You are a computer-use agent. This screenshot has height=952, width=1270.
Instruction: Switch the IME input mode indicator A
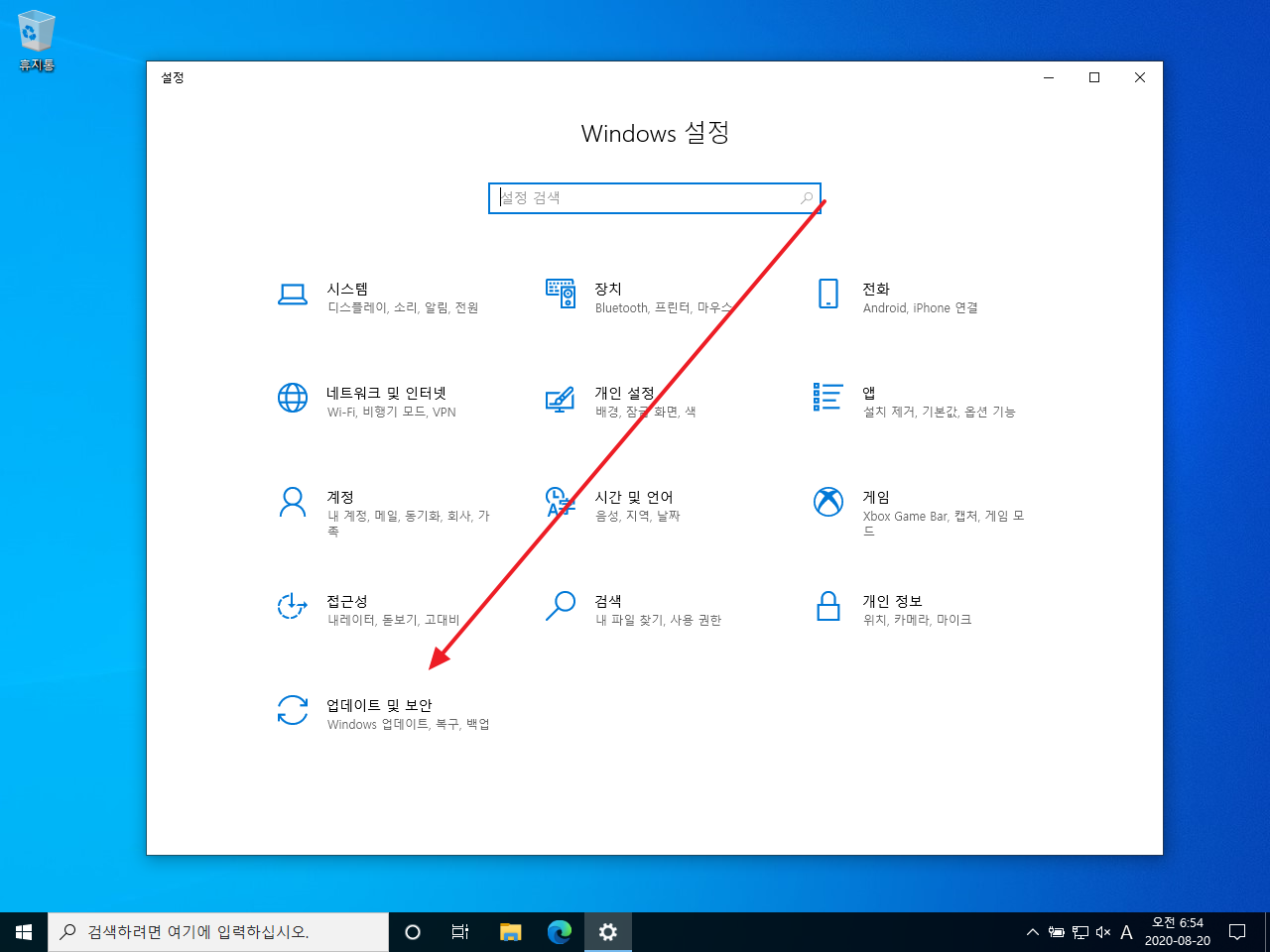point(1126,932)
